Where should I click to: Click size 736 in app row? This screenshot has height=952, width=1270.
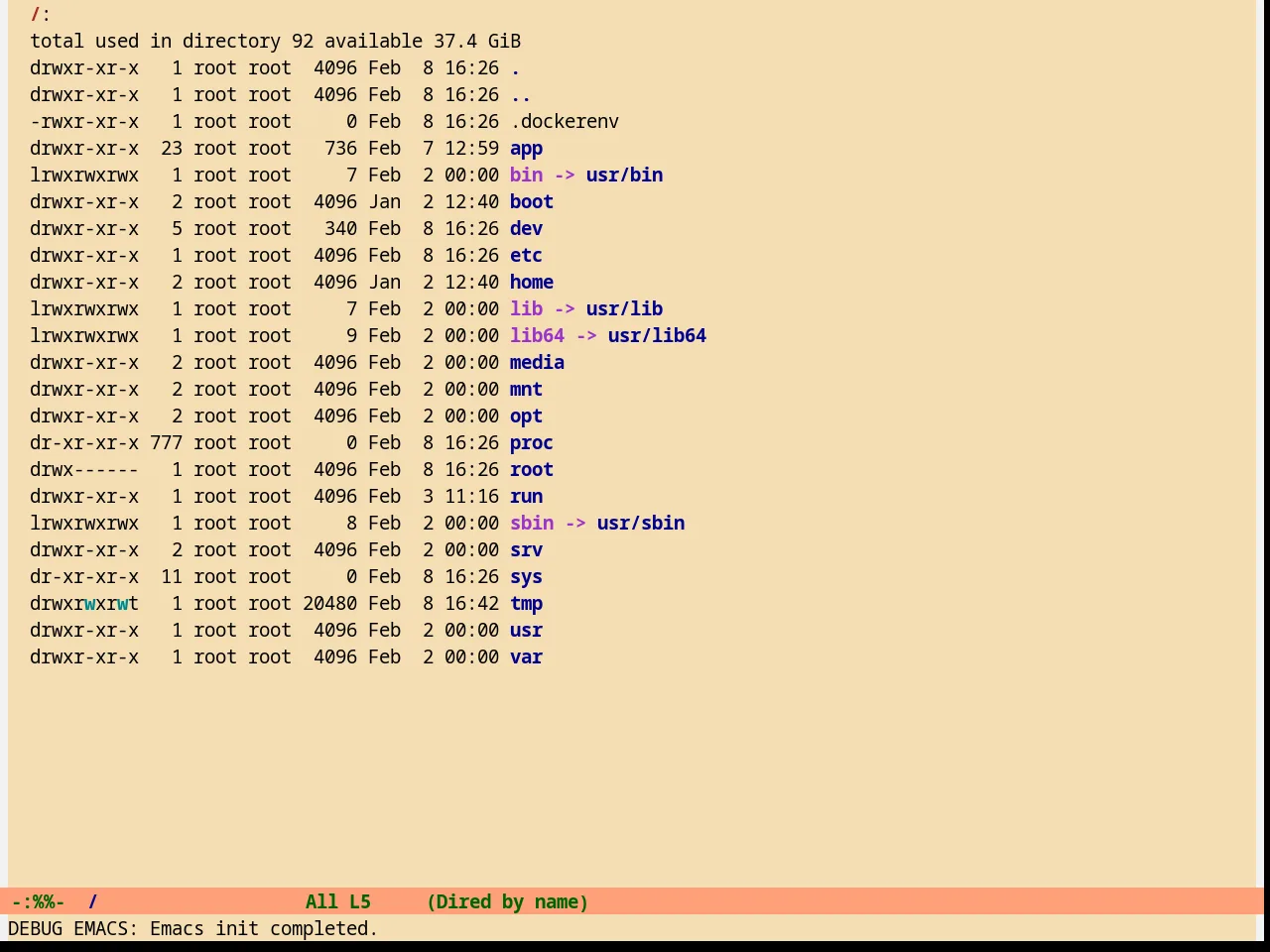pyautogui.click(x=340, y=149)
